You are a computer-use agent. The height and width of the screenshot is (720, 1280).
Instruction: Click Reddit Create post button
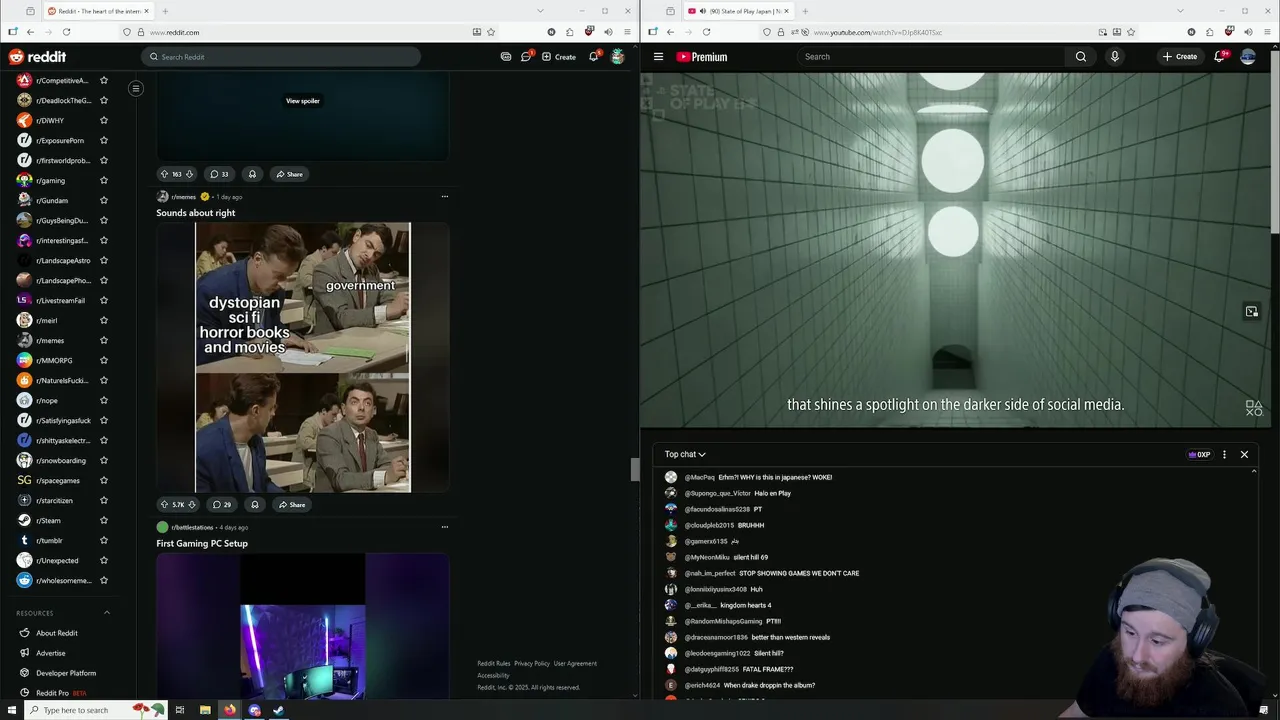click(559, 57)
